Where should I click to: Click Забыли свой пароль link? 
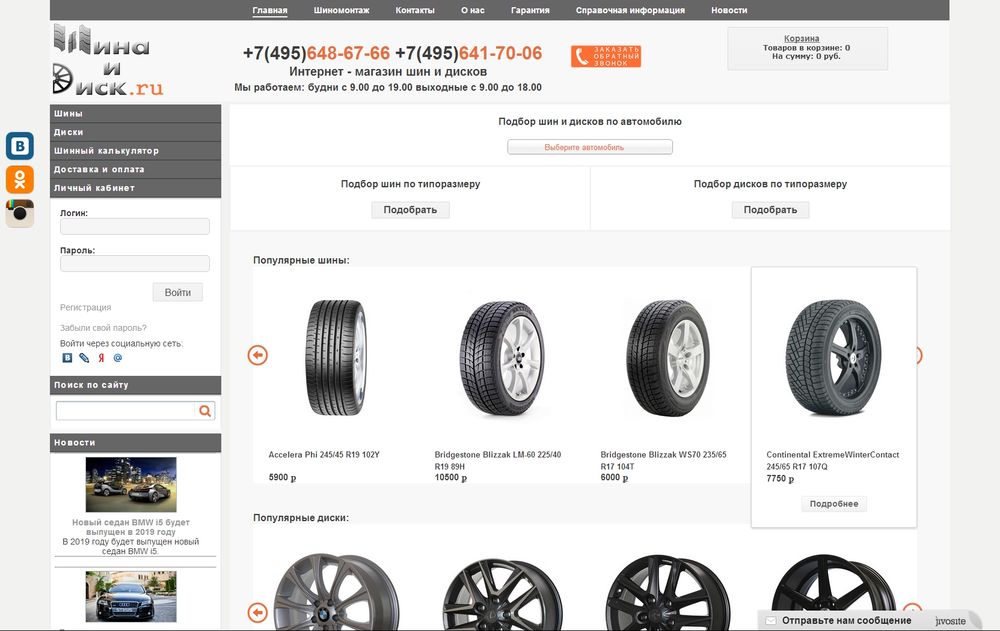103,328
